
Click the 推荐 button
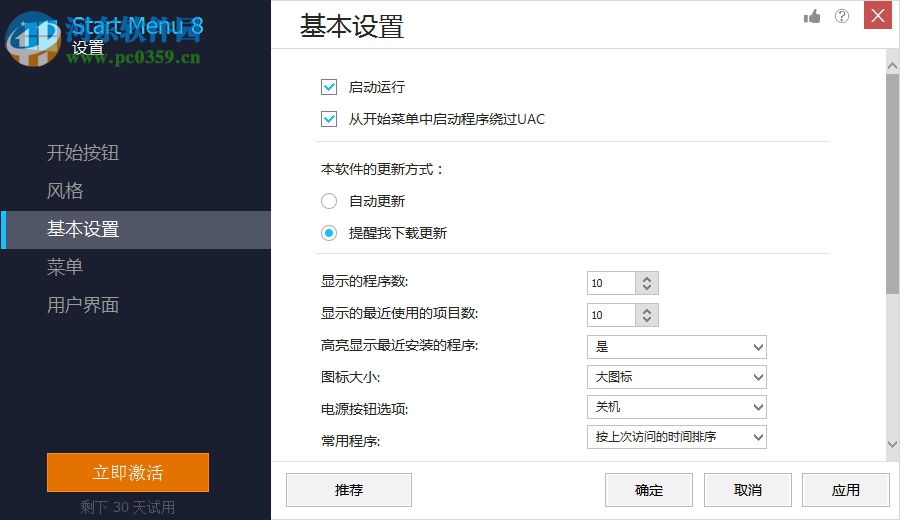(349, 490)
